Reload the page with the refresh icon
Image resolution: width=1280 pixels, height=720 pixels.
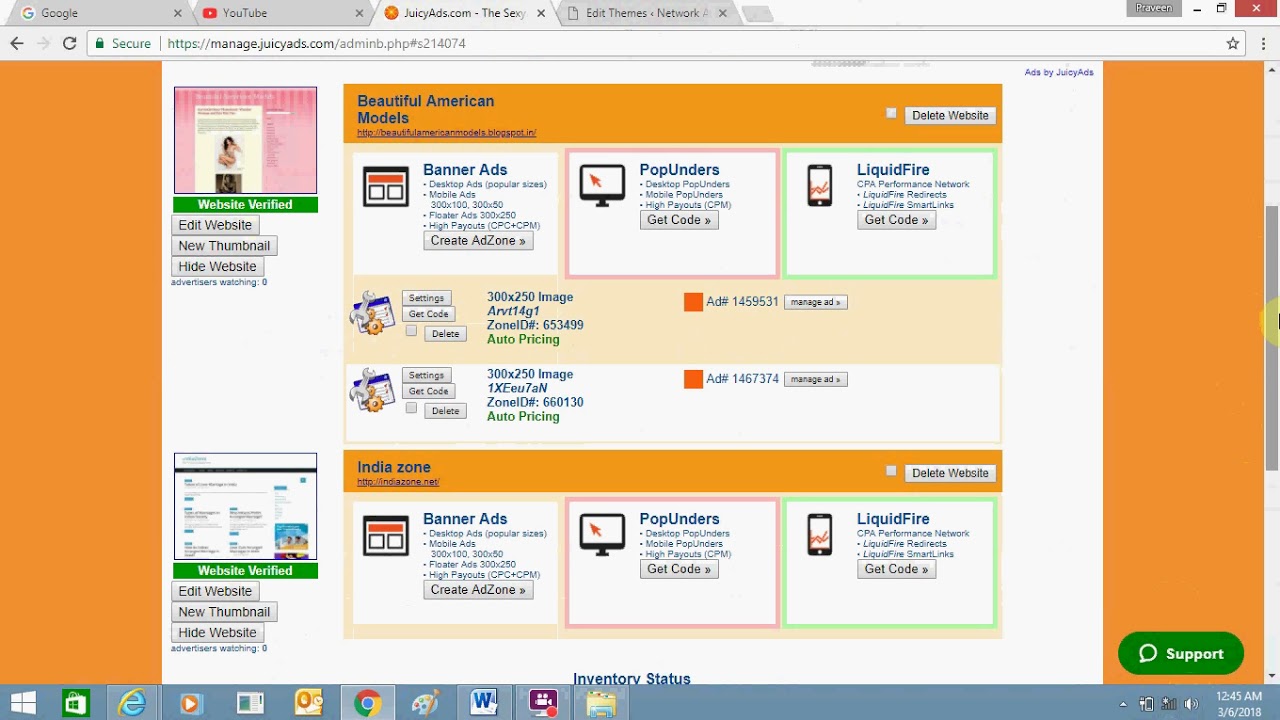click(x=69, y=43)
